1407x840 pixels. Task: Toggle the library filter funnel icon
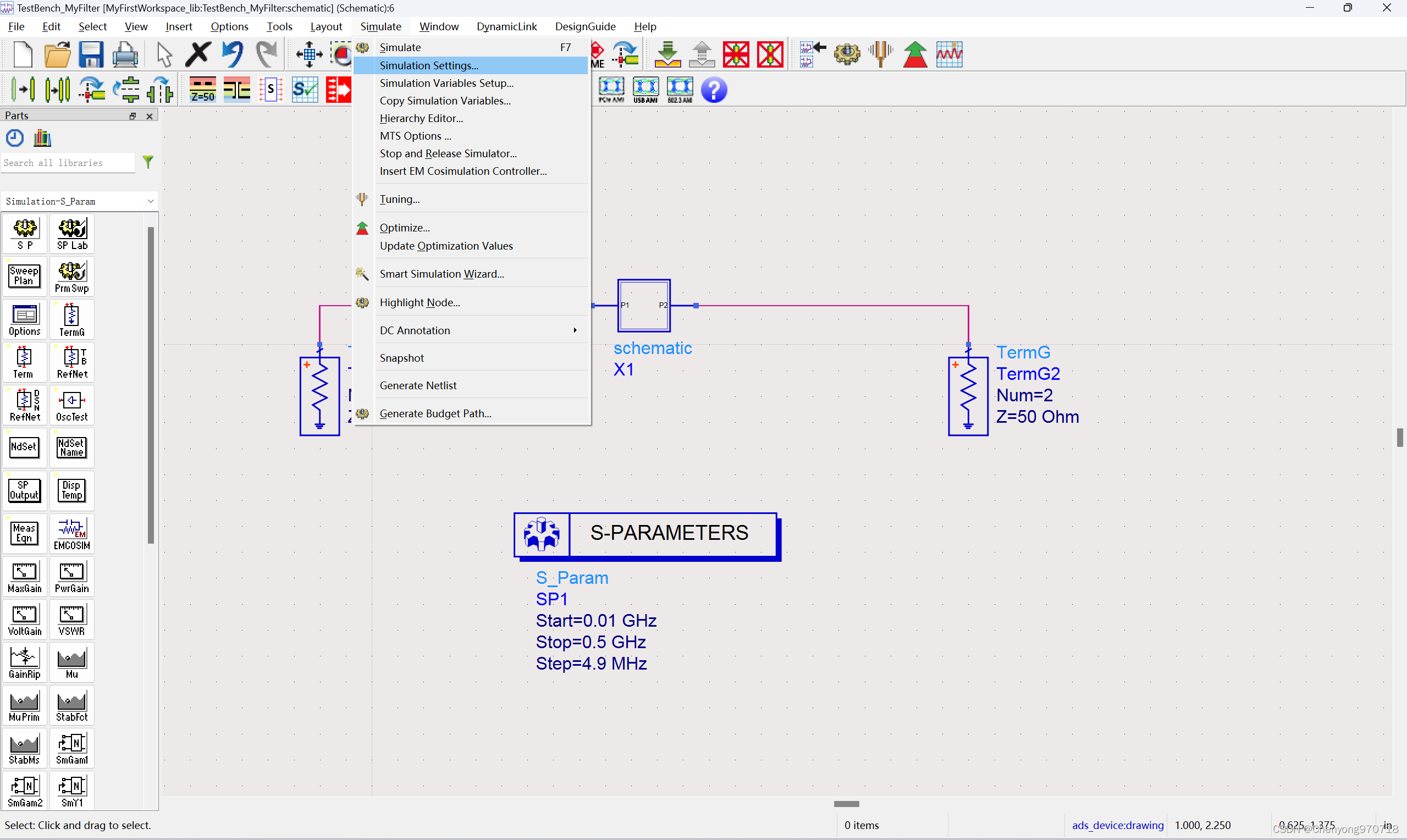click(148, 163)
